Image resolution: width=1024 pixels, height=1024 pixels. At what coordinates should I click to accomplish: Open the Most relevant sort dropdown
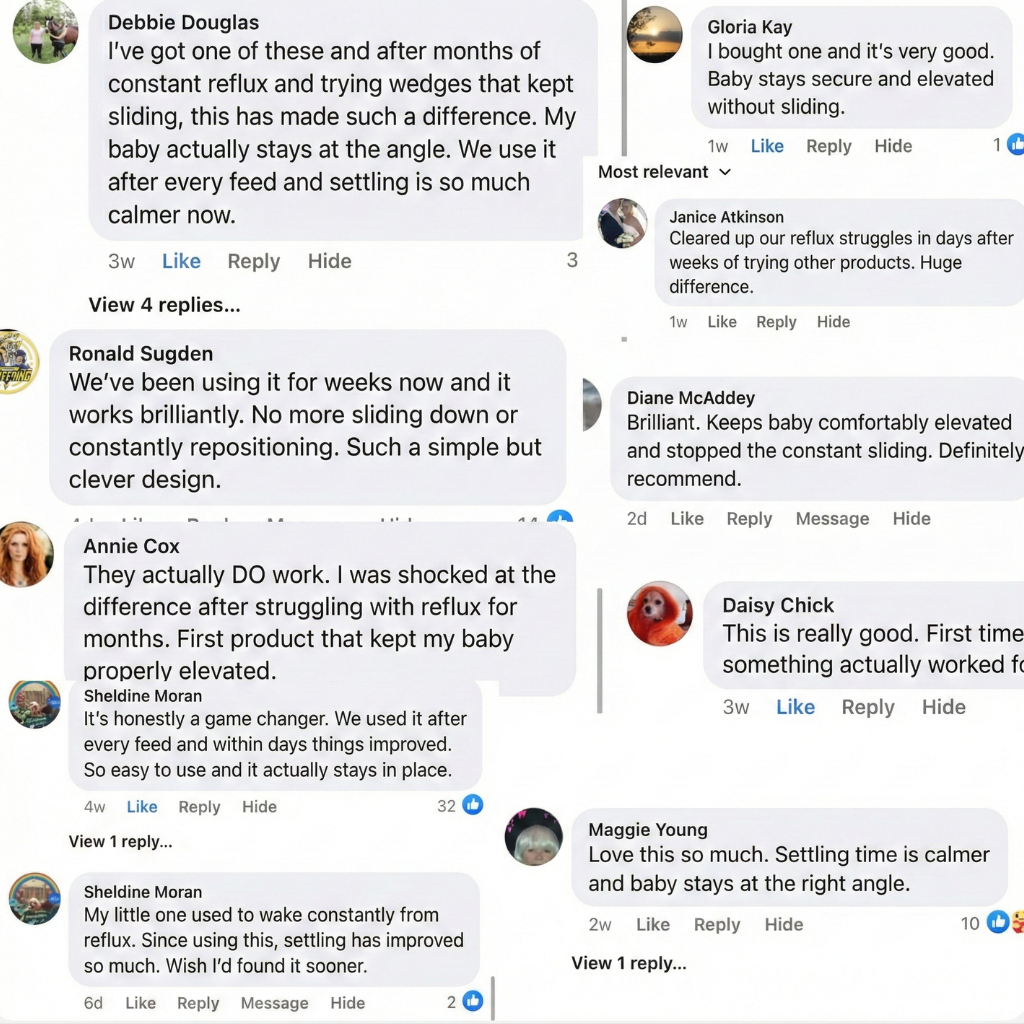click(x=665, y=172)
